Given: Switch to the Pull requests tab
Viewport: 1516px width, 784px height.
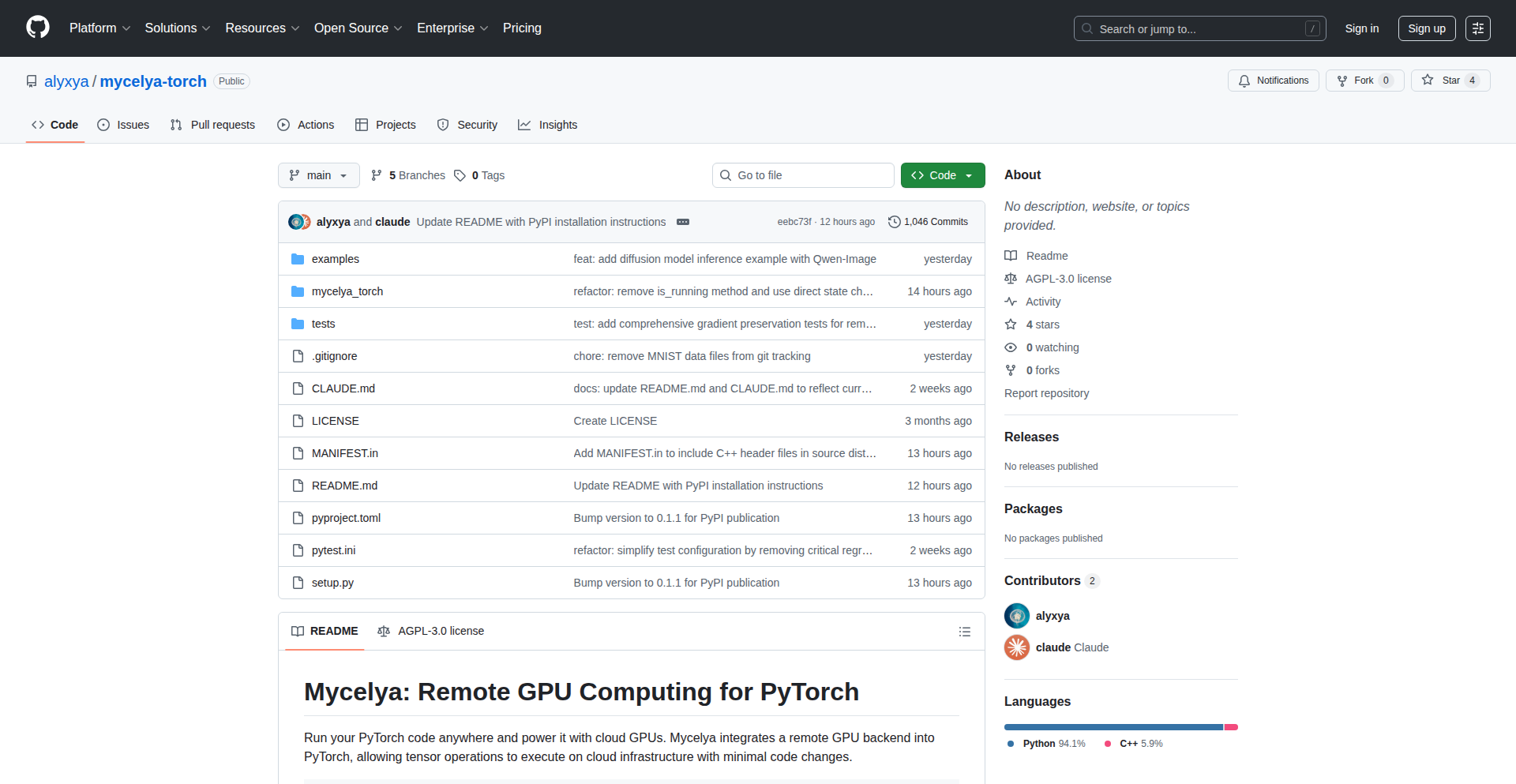Looking at the screenshot, I should [213, 125].
